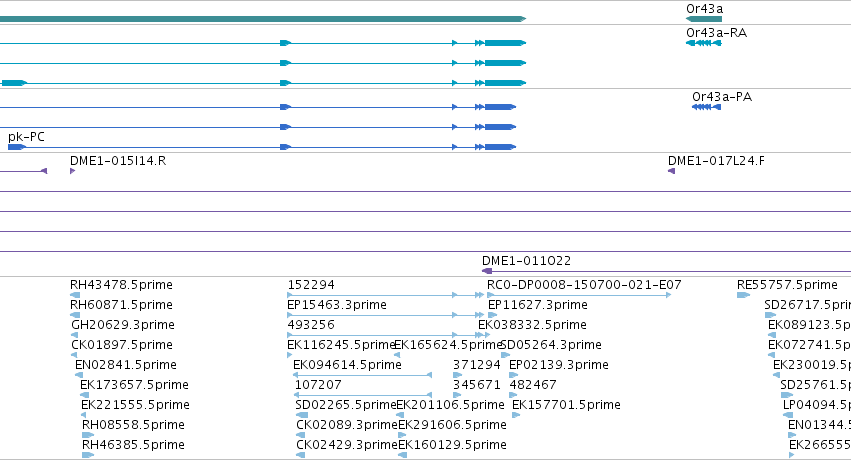Click the CK02089.3prime label
The width and height of the screenshot is (851, 460).
pyautogui.click(x=347, y=425)
